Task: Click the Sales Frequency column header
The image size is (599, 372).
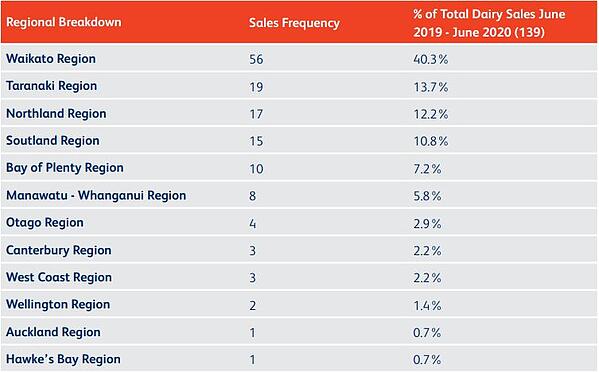Action: tap(294, 23)
